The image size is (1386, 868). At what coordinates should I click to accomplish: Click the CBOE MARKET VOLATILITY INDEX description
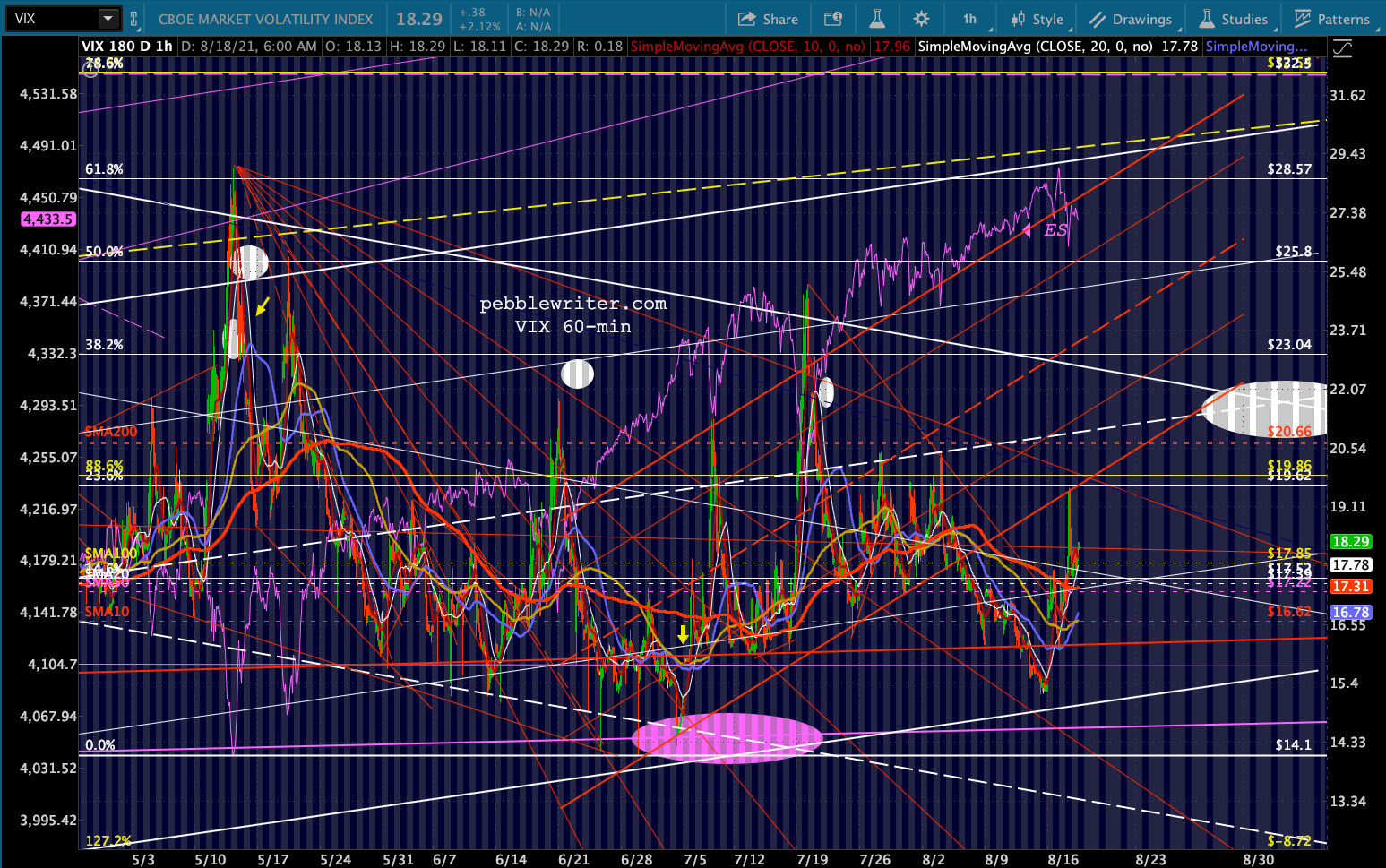[x=265, y=19]
